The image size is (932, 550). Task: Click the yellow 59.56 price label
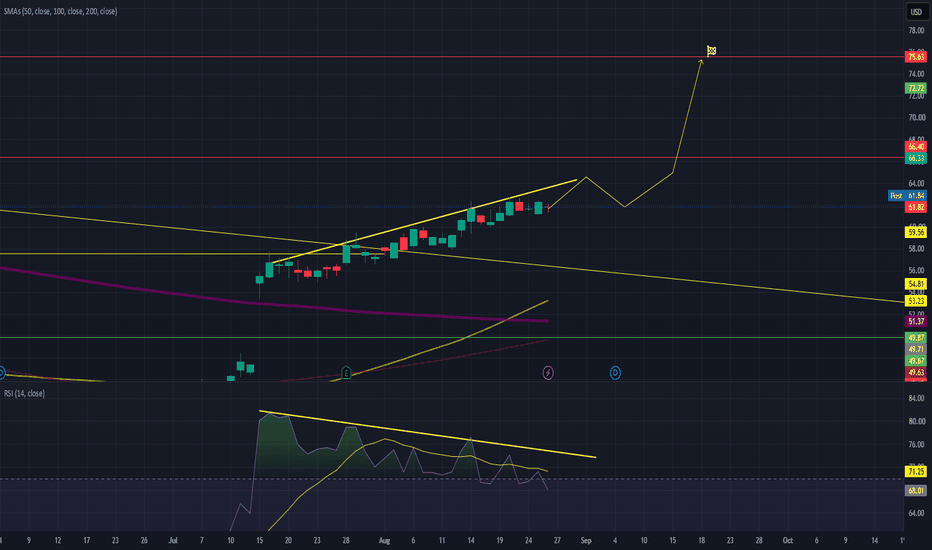[x=915, y=232]
